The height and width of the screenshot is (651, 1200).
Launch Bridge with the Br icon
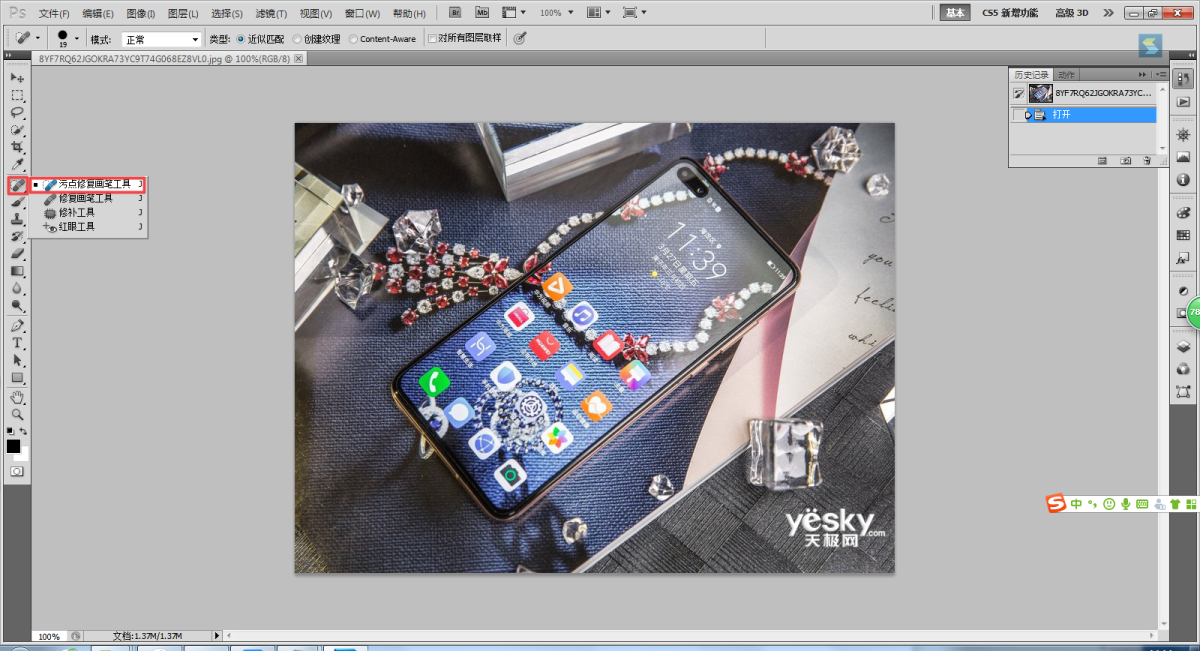(455, 13)
